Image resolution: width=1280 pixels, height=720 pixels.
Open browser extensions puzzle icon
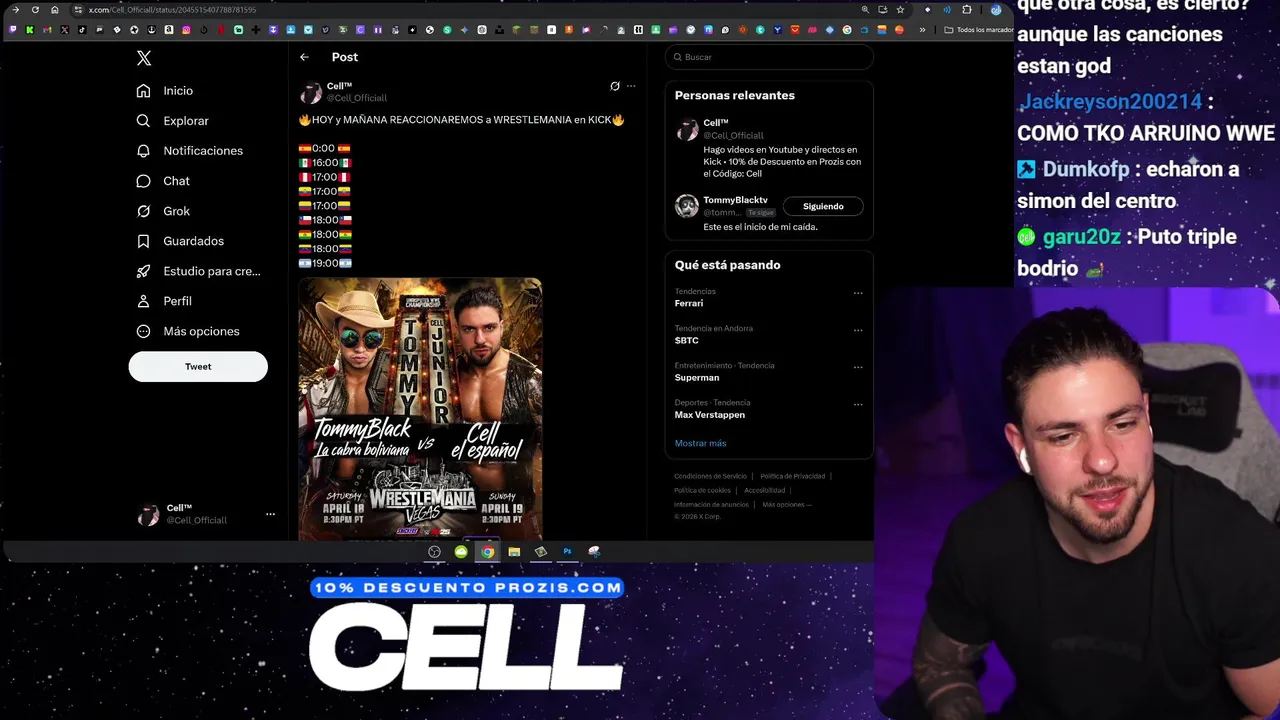pos(967,10)
